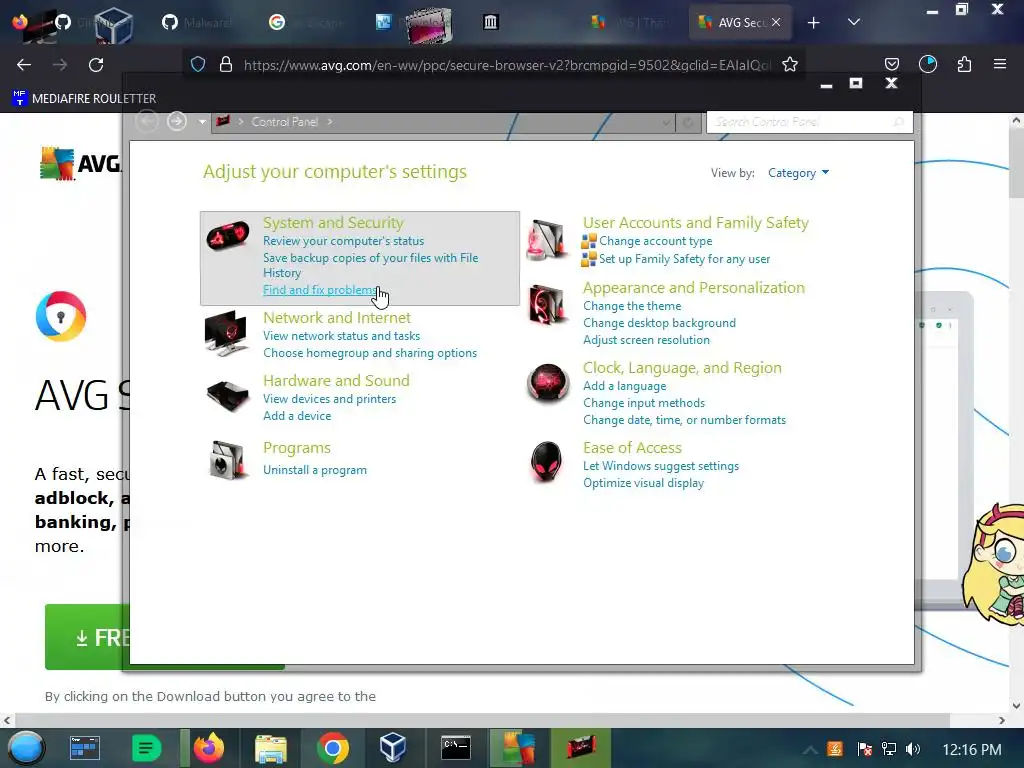Screen dimensions: 1024x768
Task: Open Network and Internet category icon
Action: [x=226, y=333]
